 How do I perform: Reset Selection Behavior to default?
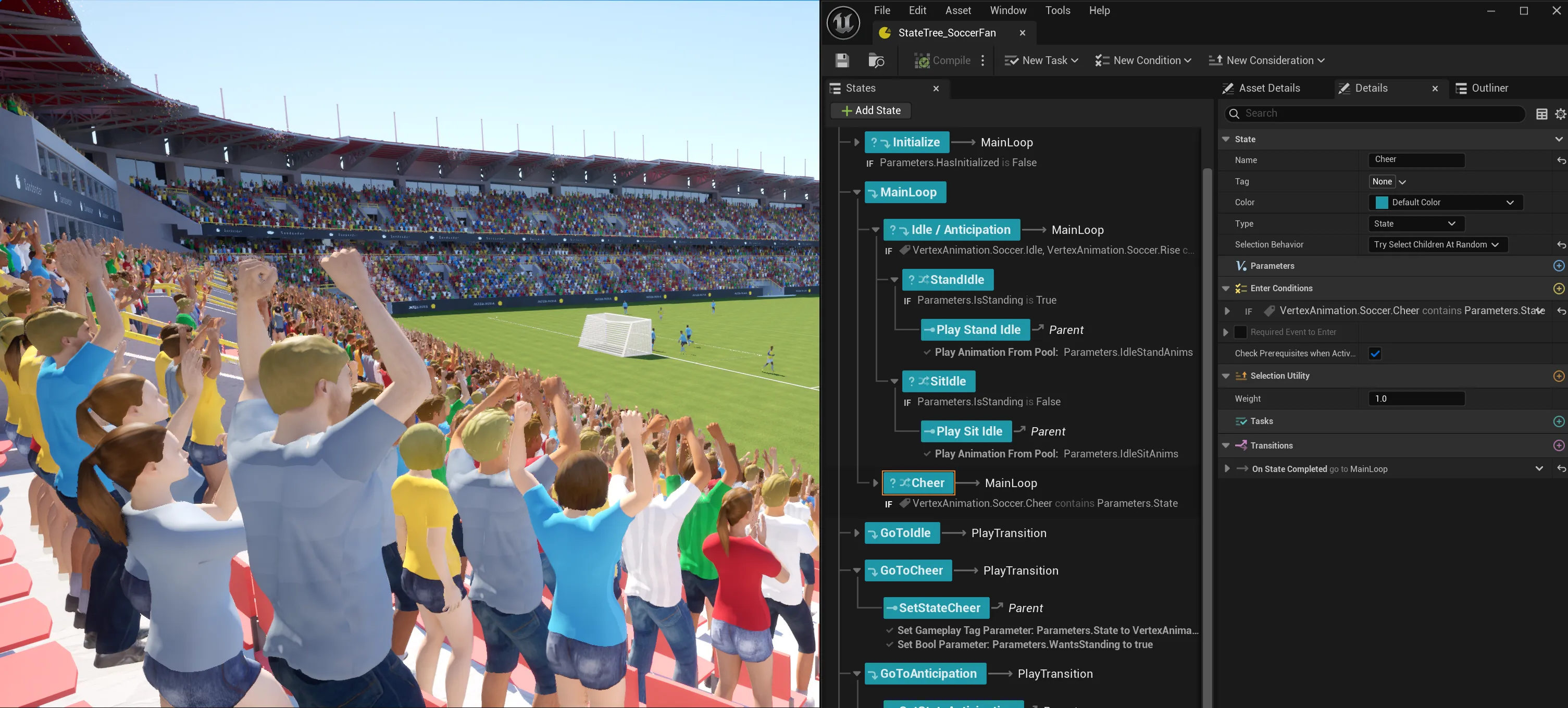(1561, 245)
